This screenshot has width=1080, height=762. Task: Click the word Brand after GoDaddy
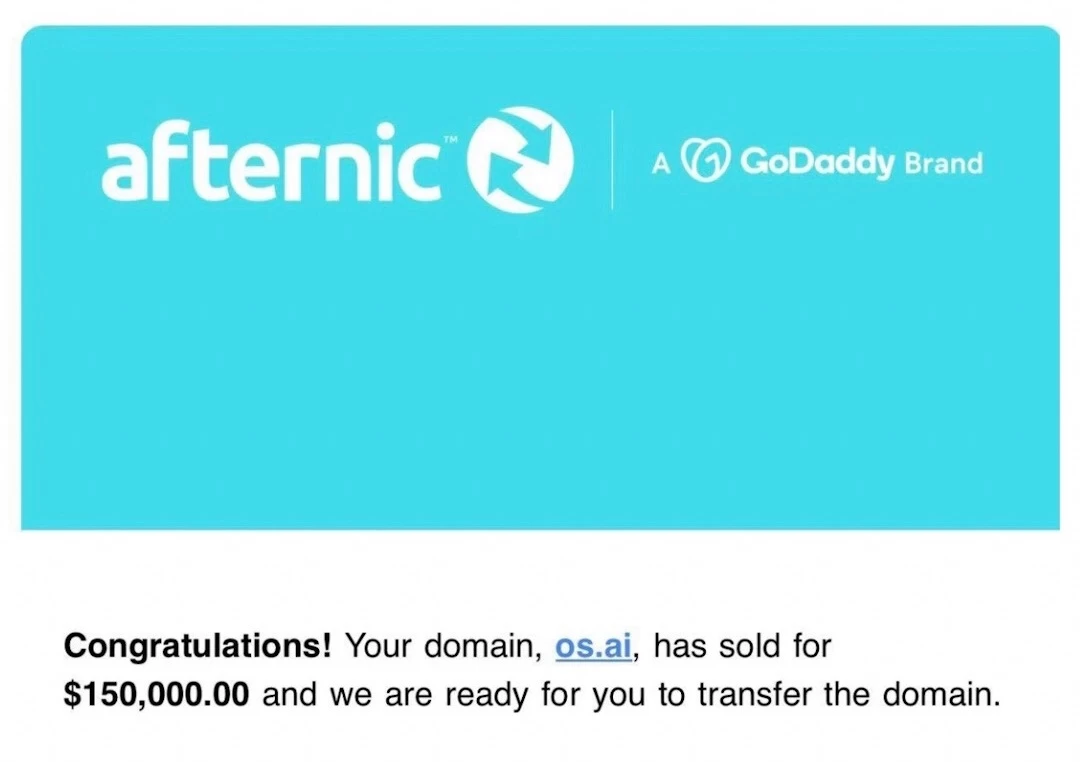943,164
